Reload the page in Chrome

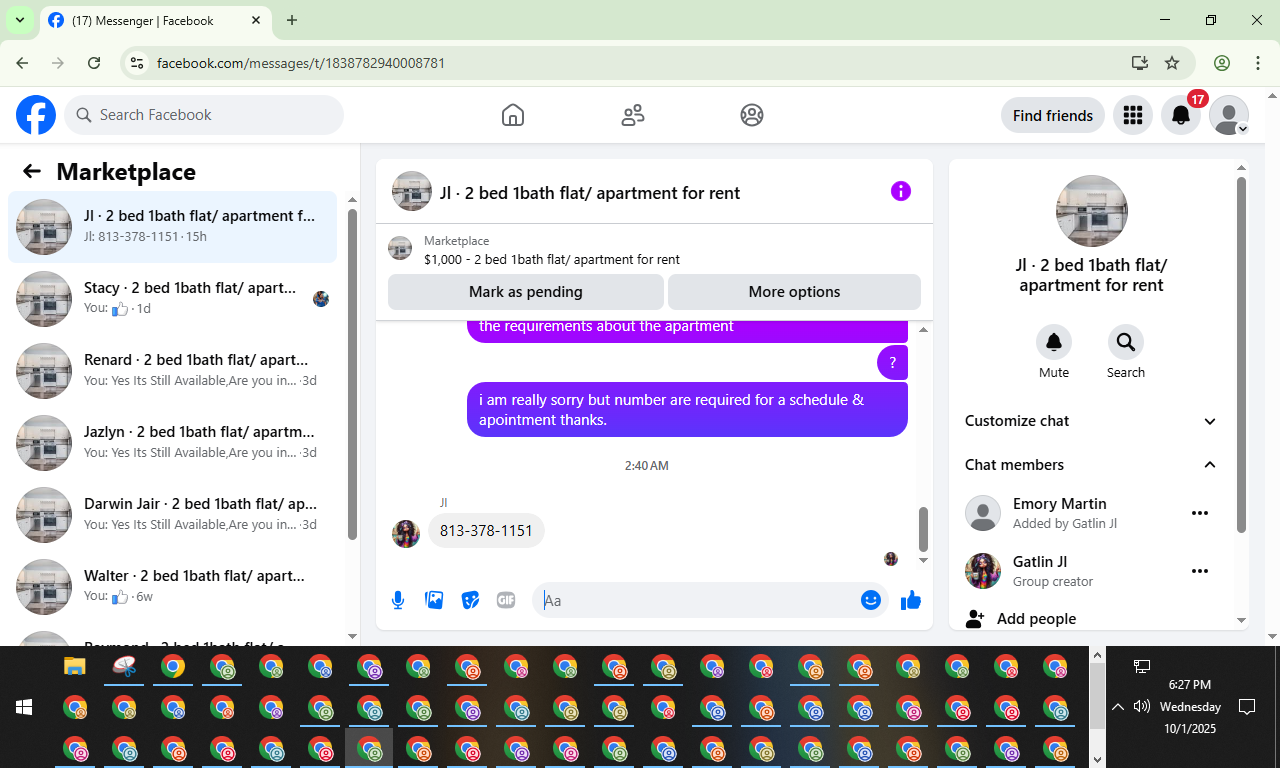(x=94, y=63)
